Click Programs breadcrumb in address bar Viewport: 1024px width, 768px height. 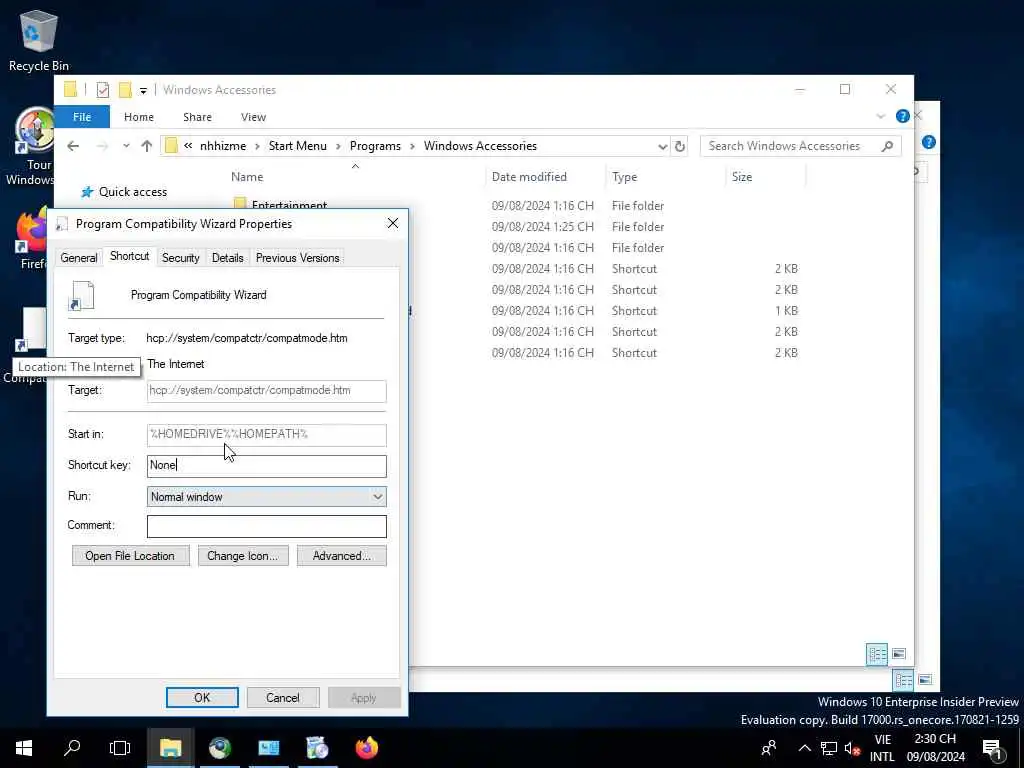(375, 146)
